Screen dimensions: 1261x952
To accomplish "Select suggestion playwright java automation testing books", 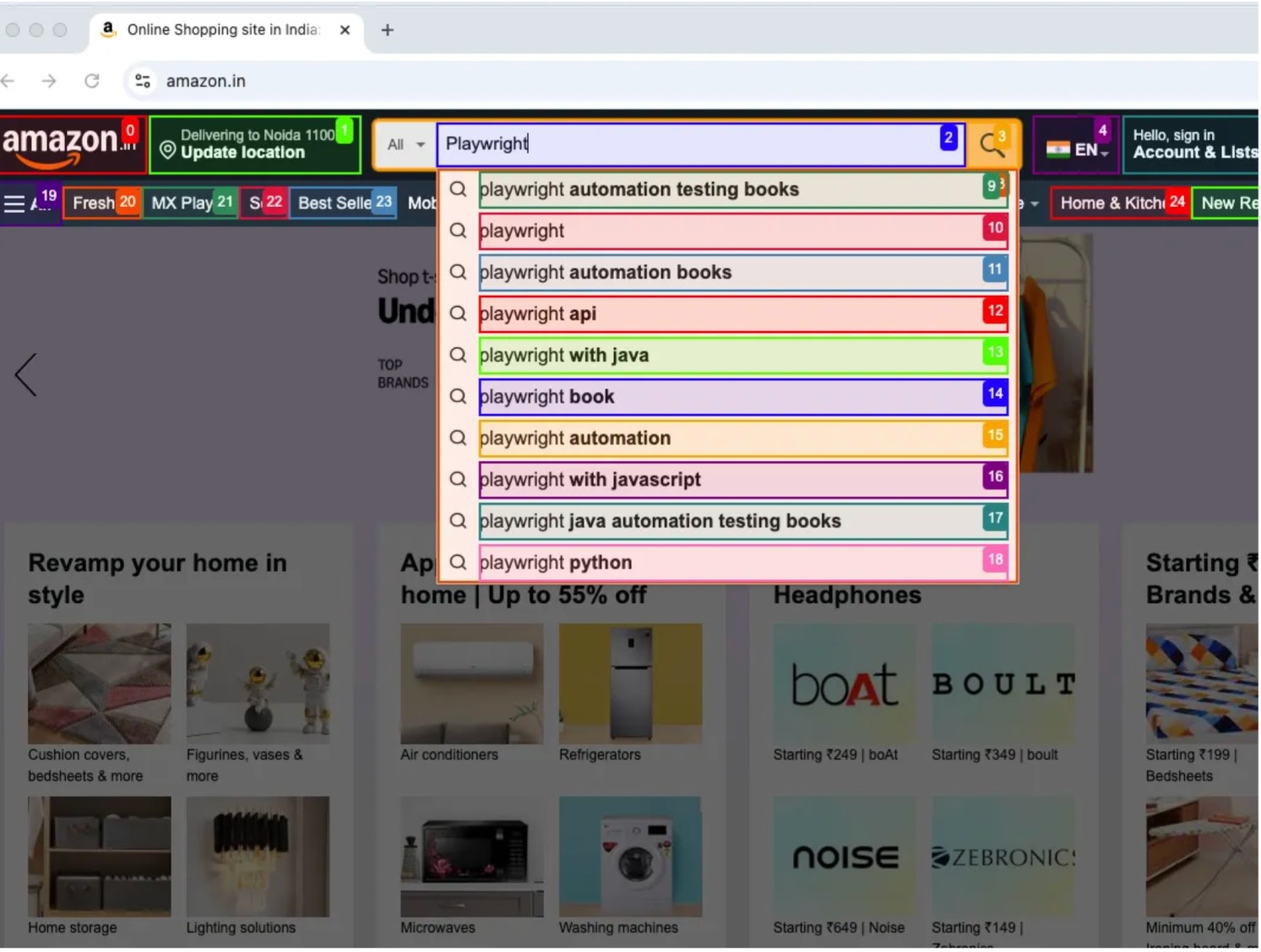I will point(742,521).
